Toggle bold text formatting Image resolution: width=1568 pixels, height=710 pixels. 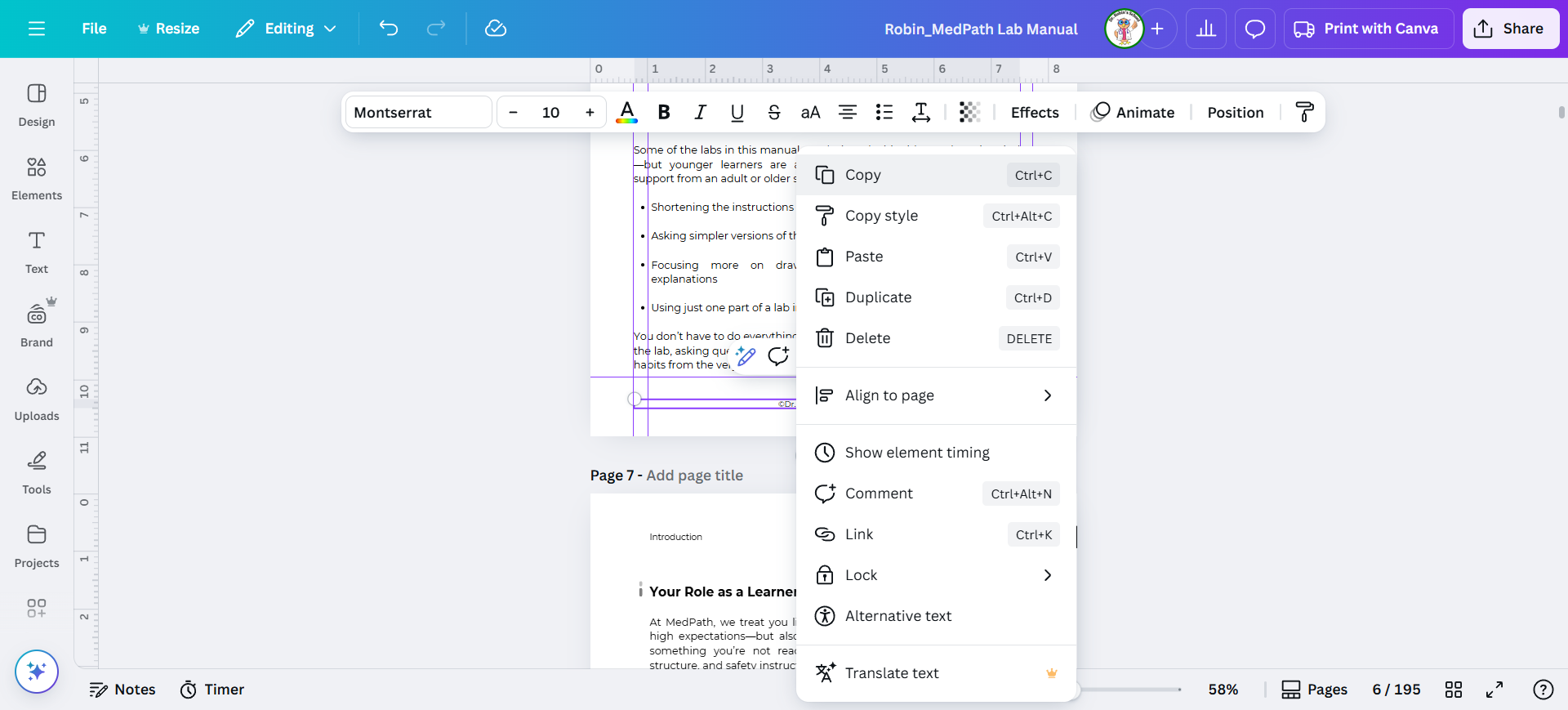pyautogui.click(x=664, y=112)
